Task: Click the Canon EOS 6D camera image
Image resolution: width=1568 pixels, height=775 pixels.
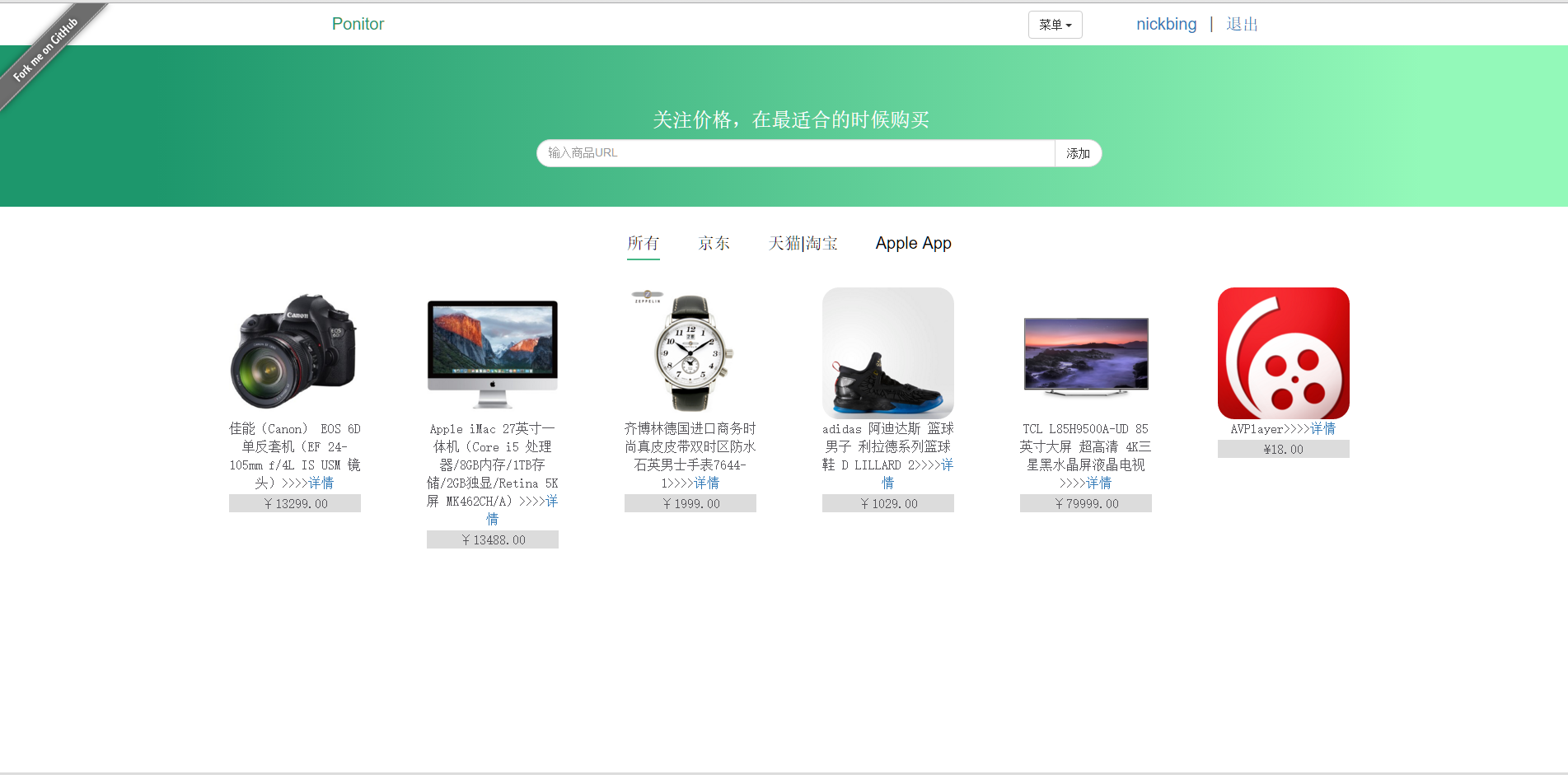Action: (x=294, y=352)
